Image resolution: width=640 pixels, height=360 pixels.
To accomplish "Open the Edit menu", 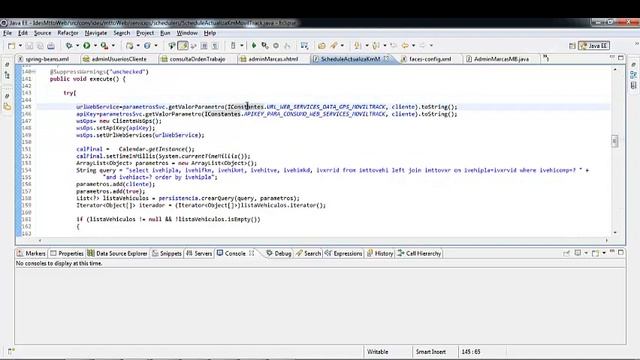I will [23, 33].
